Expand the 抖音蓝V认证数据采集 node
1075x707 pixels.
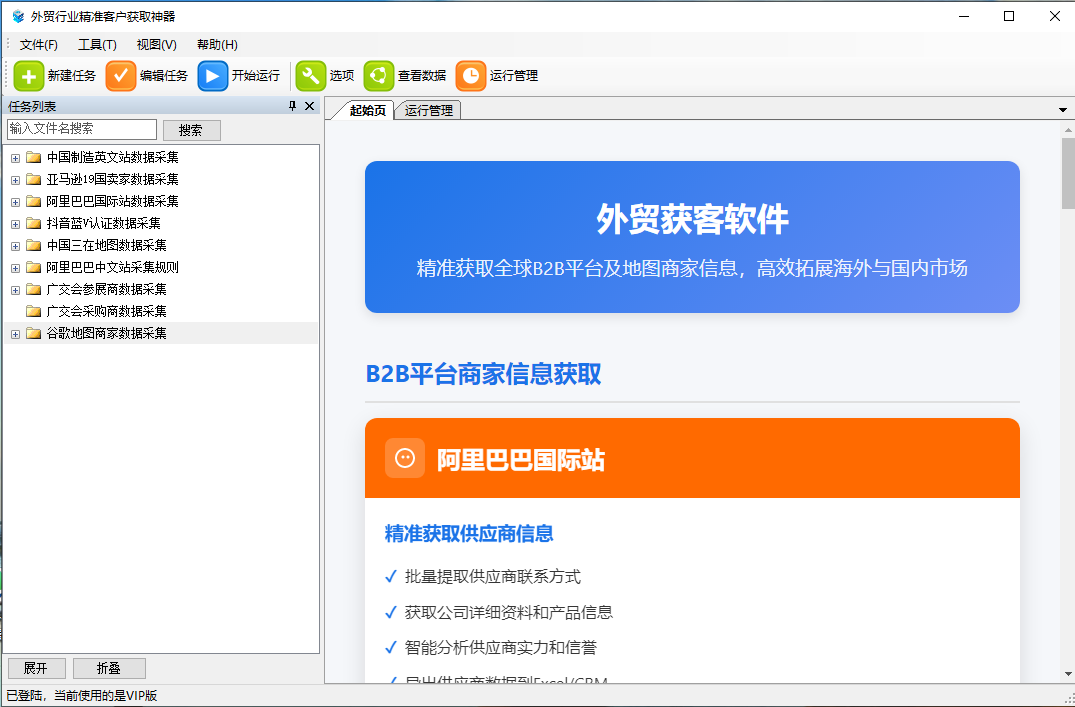tap(14, 222)
